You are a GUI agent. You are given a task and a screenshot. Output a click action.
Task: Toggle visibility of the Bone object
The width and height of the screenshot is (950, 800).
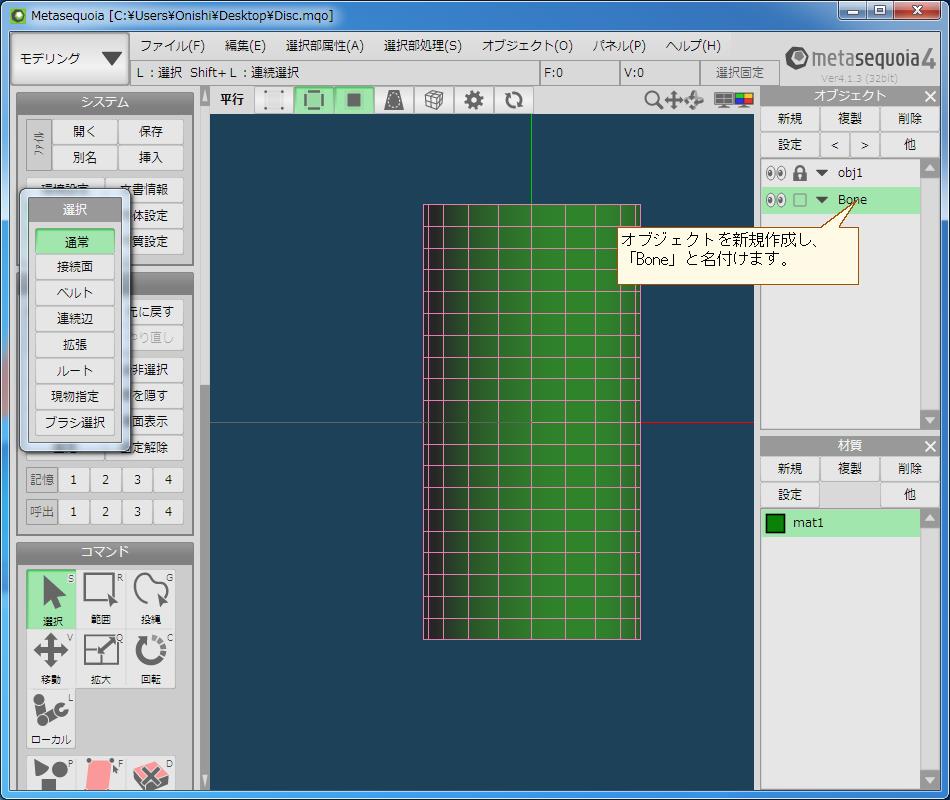(x=775, y=200)
